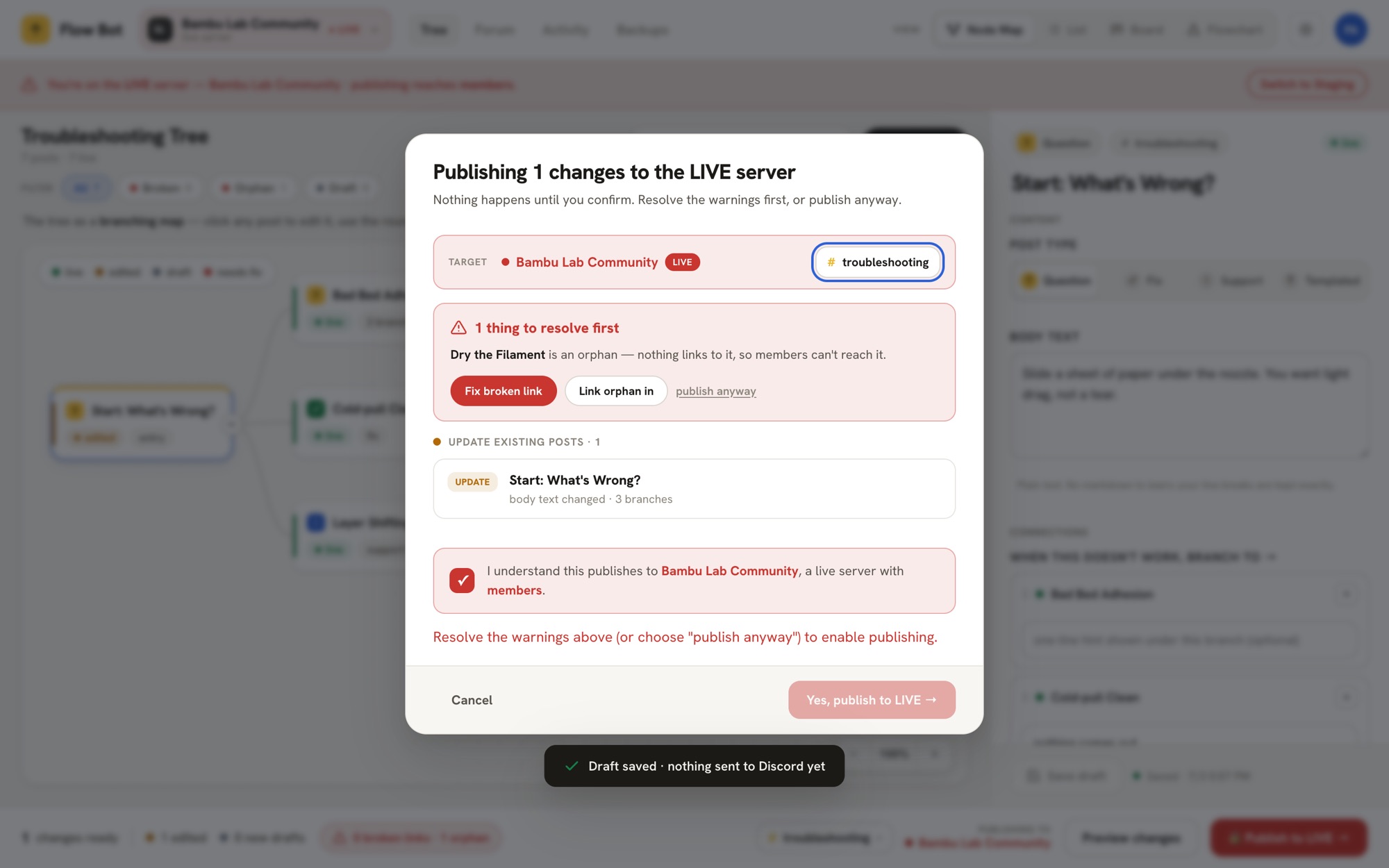
Task: Untick the live server acknowledgement checkbox
Action: point(462,581)
